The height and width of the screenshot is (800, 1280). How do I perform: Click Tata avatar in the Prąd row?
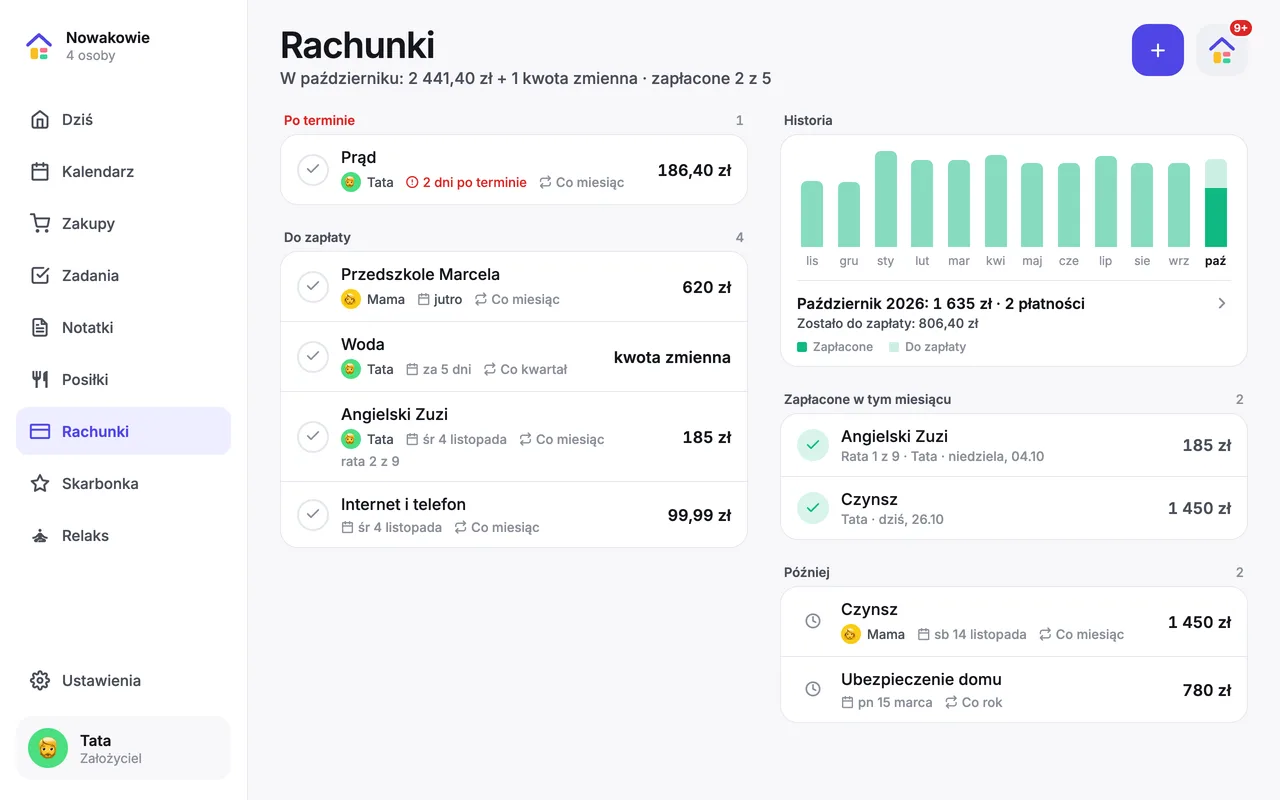(x=351, y=182)
